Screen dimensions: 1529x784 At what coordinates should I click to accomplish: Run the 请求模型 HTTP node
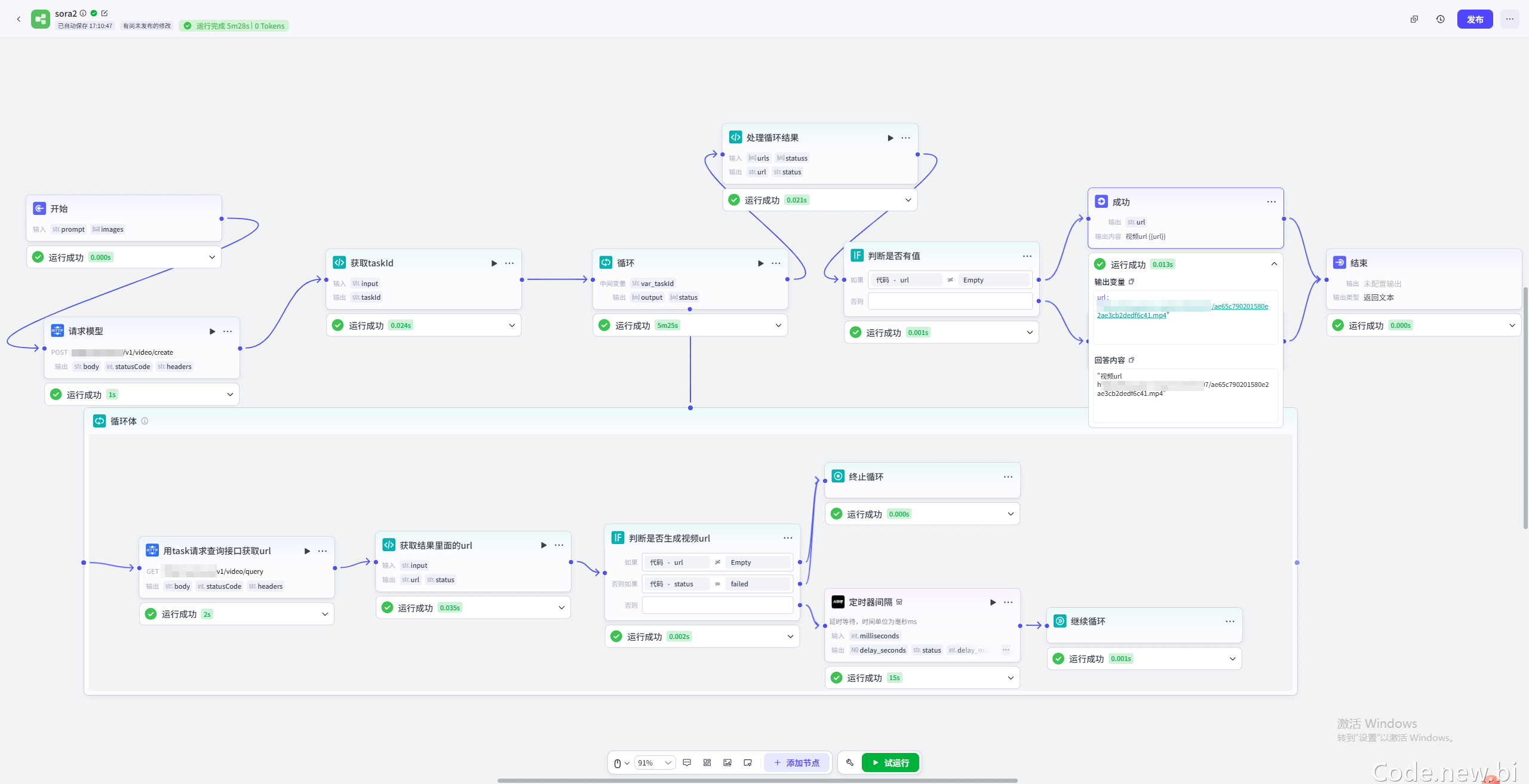pos(212,331)
